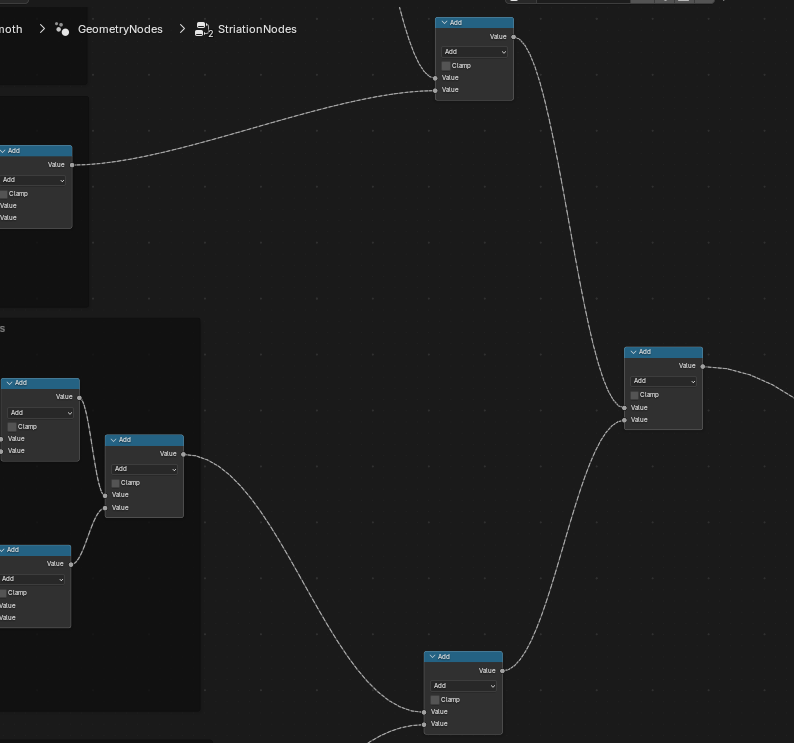The height and width of the screenshot is (743, 794).
Task: Enable Clamp on Add node feeding bottommost node
Action: coord(116,483)
